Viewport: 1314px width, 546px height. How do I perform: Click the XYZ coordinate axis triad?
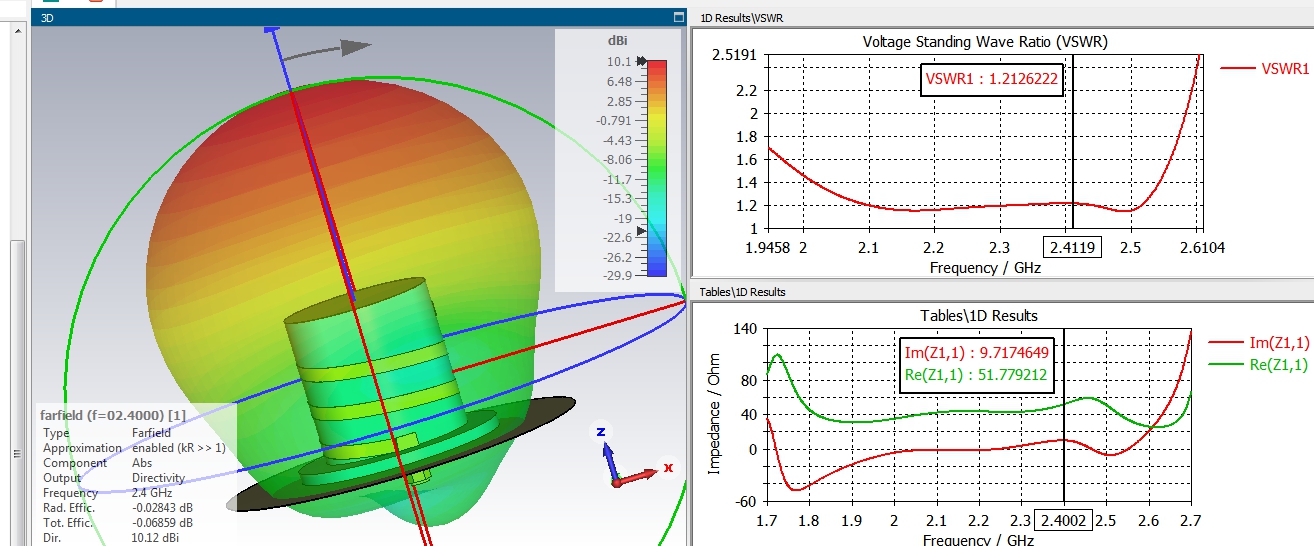(636, 456)
